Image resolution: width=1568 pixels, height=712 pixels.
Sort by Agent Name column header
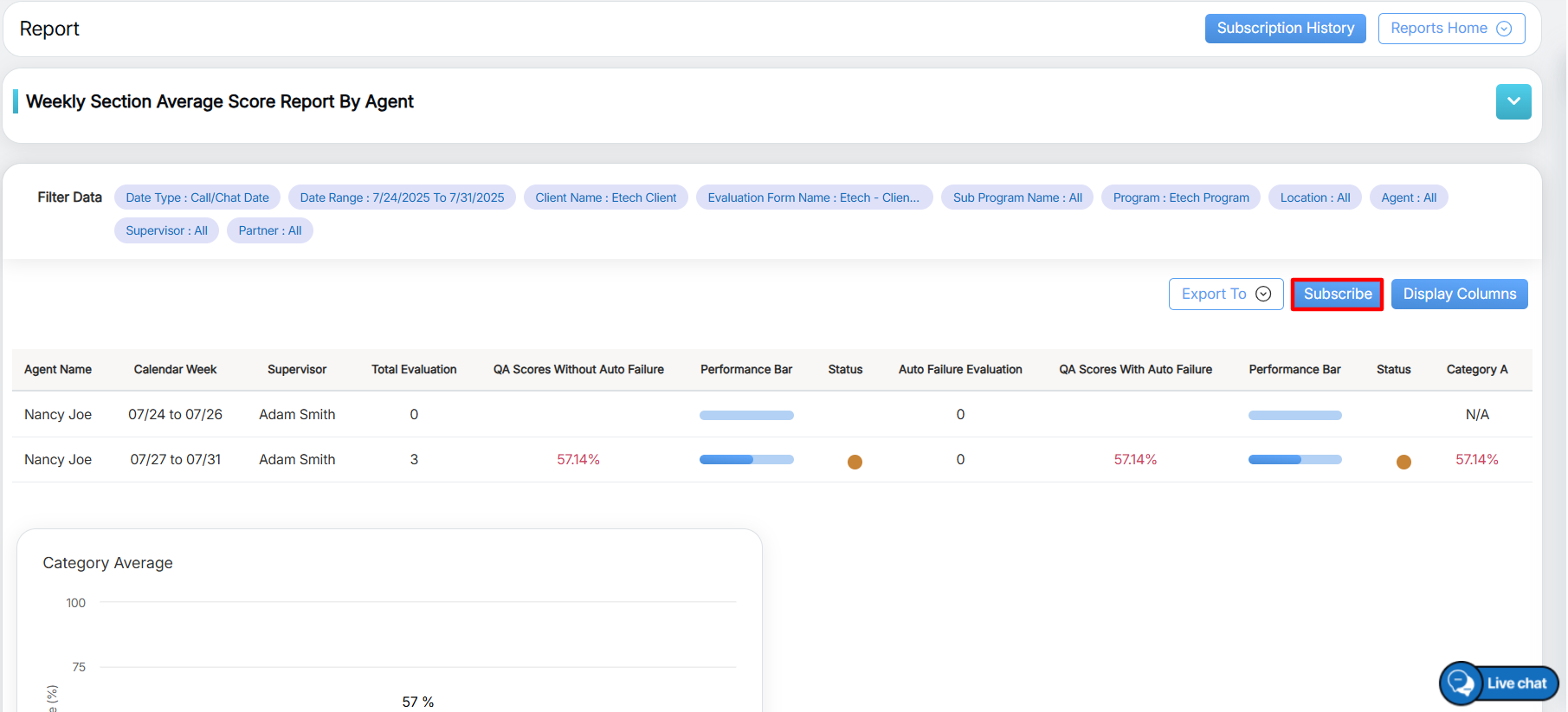[x=58, y=369]
